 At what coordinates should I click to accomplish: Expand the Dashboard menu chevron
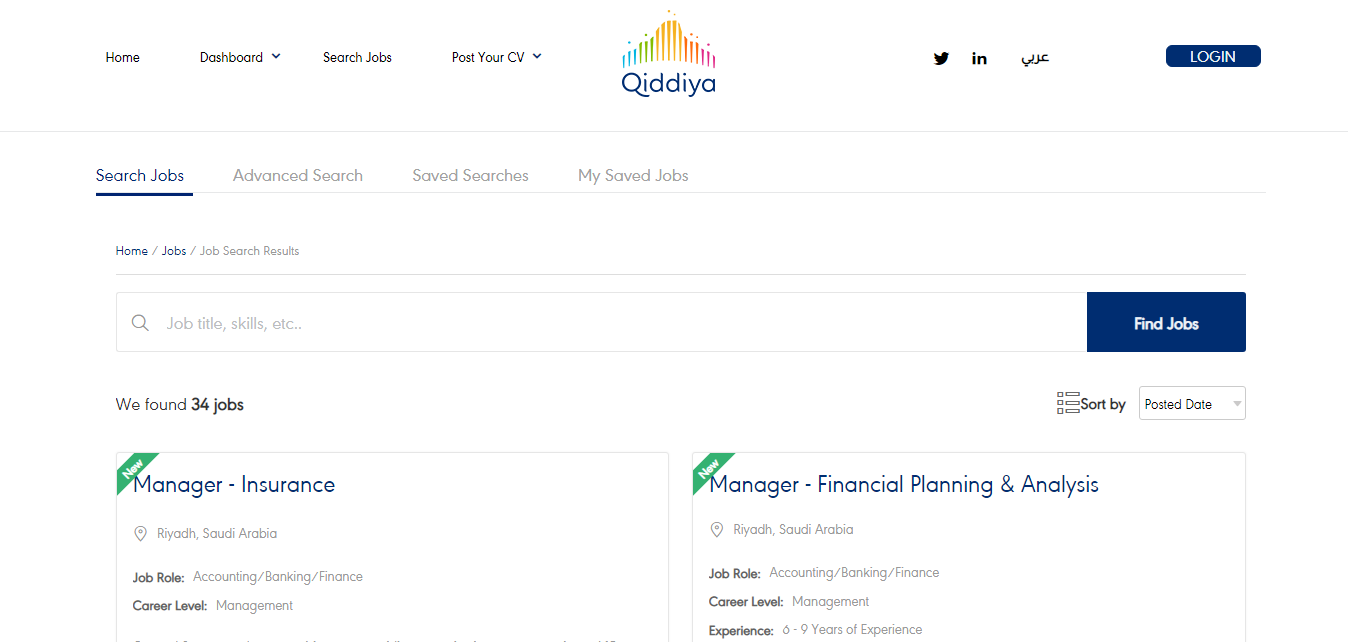(276, 57)
